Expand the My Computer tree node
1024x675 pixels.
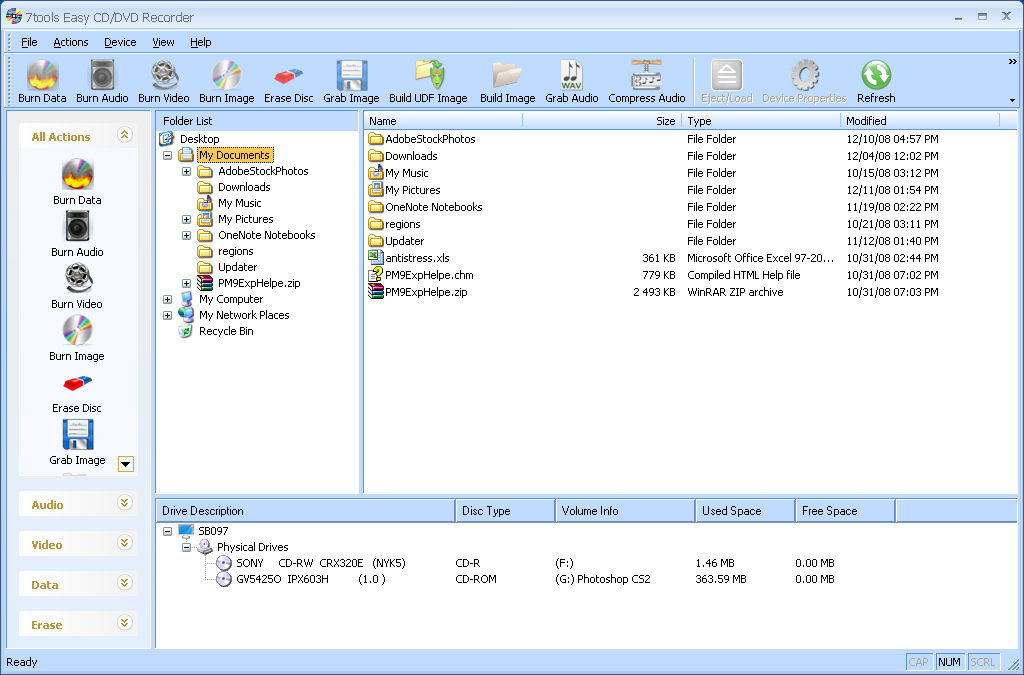168,299
